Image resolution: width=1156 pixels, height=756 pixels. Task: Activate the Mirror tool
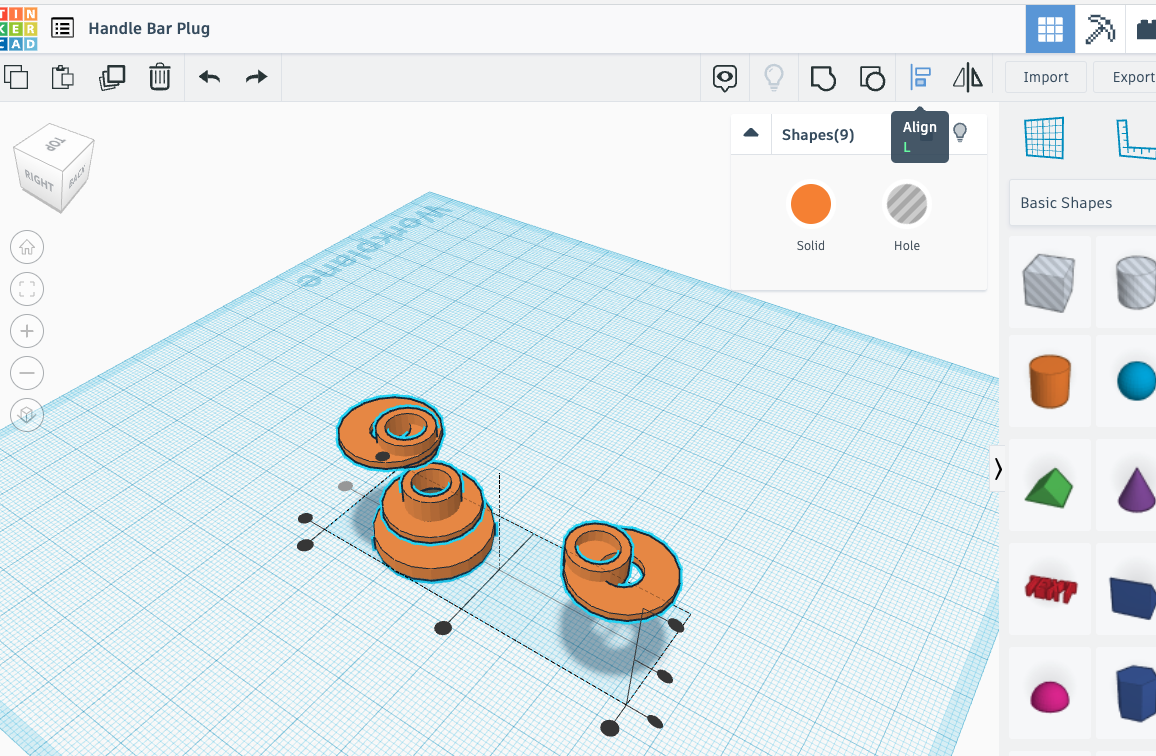click(x=967, y=77)
